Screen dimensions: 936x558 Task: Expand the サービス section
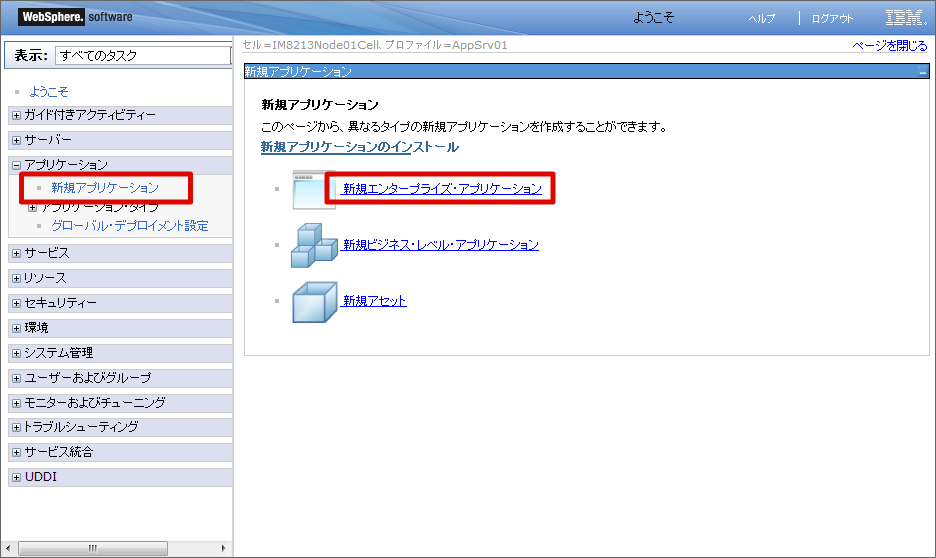click(17, 254)
